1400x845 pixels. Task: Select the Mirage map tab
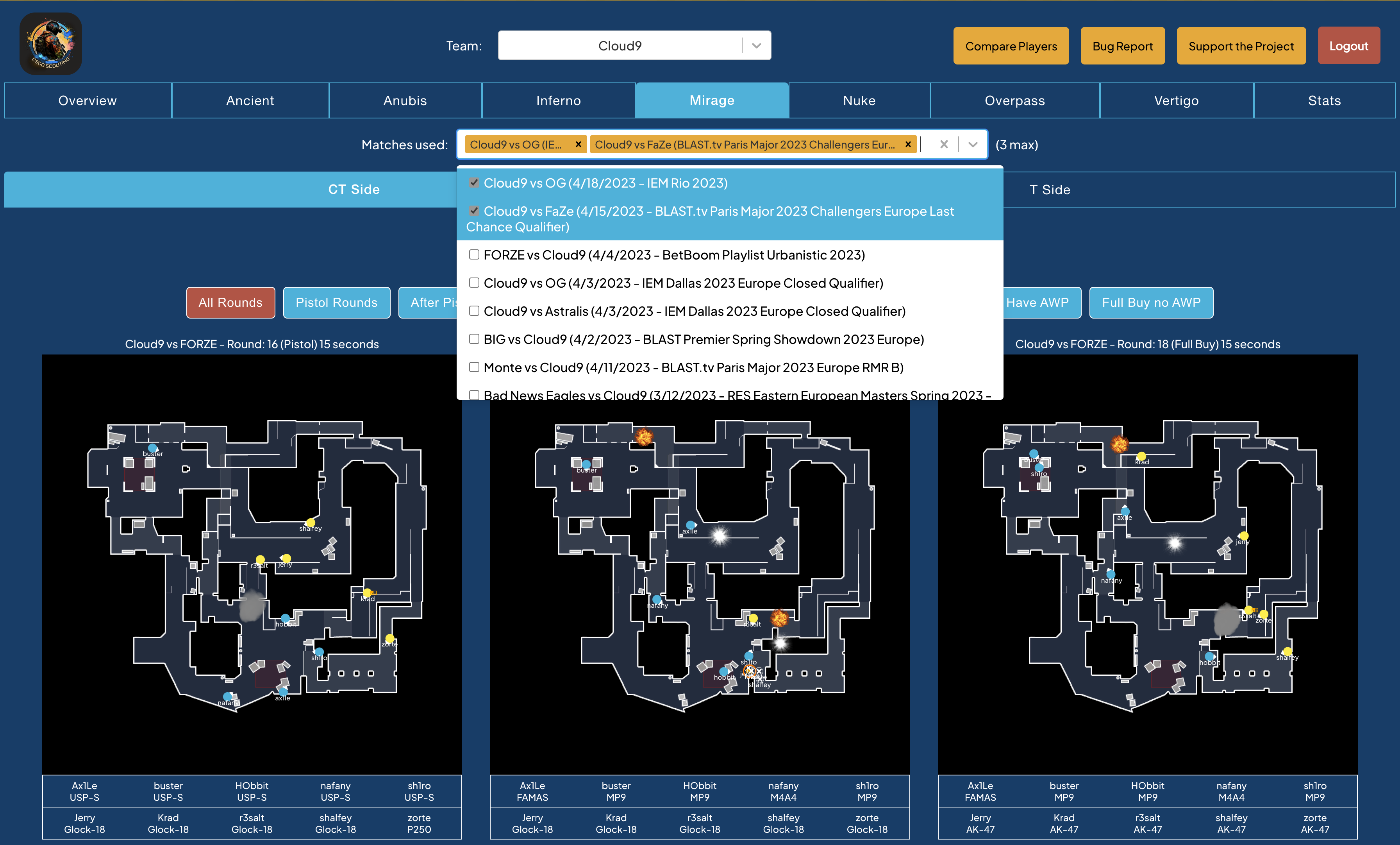[x=712, y=101]
